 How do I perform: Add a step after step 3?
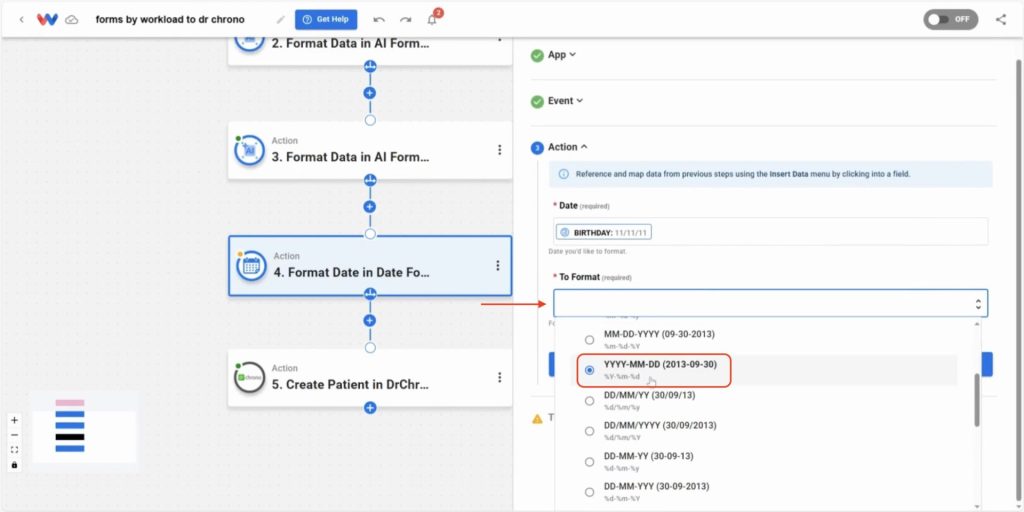tap(370, 206)
